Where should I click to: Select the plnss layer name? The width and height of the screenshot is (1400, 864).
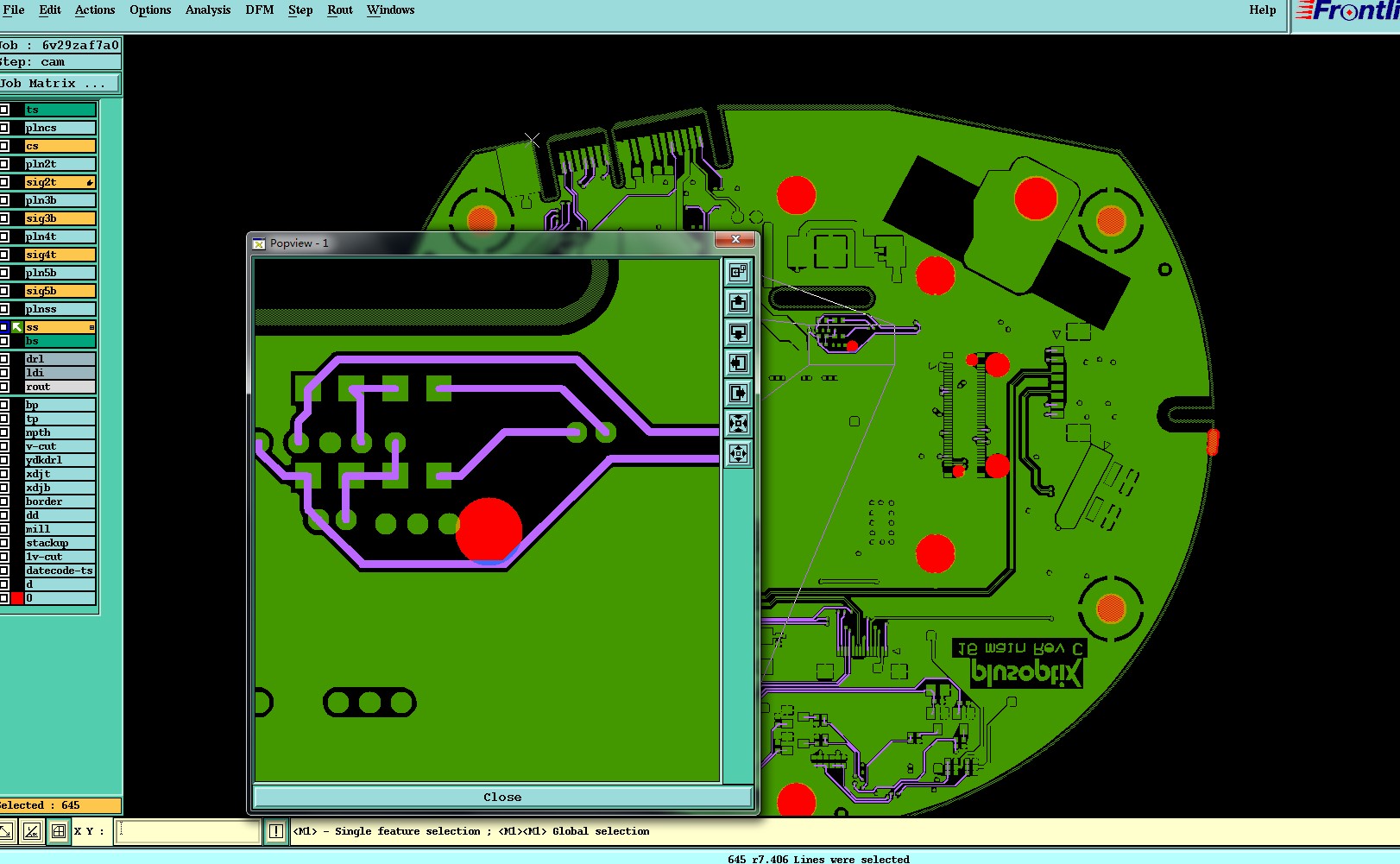[x=60, y=309]
